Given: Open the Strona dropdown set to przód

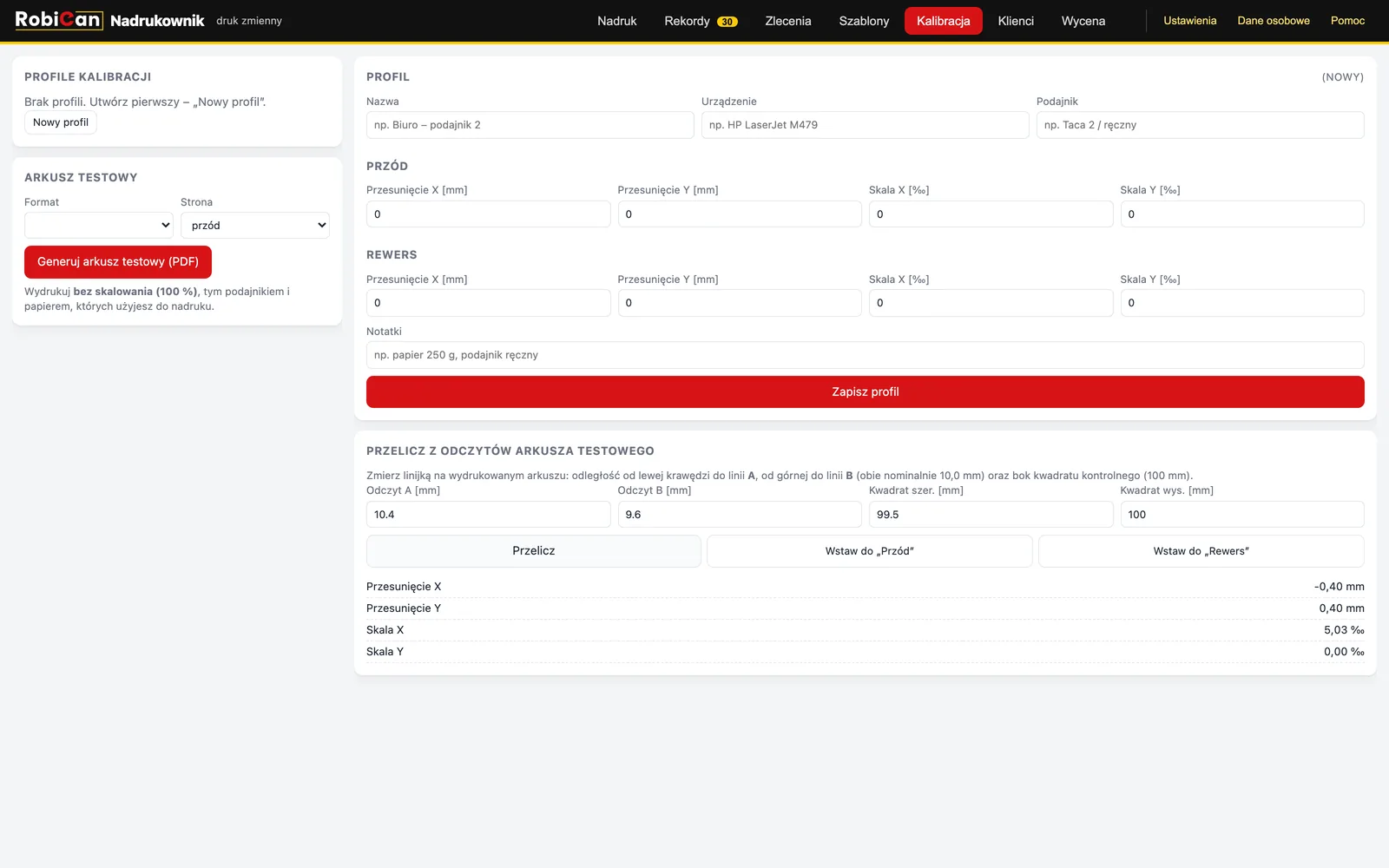Looking at the screenshot, I should click(x=255, y=225).
